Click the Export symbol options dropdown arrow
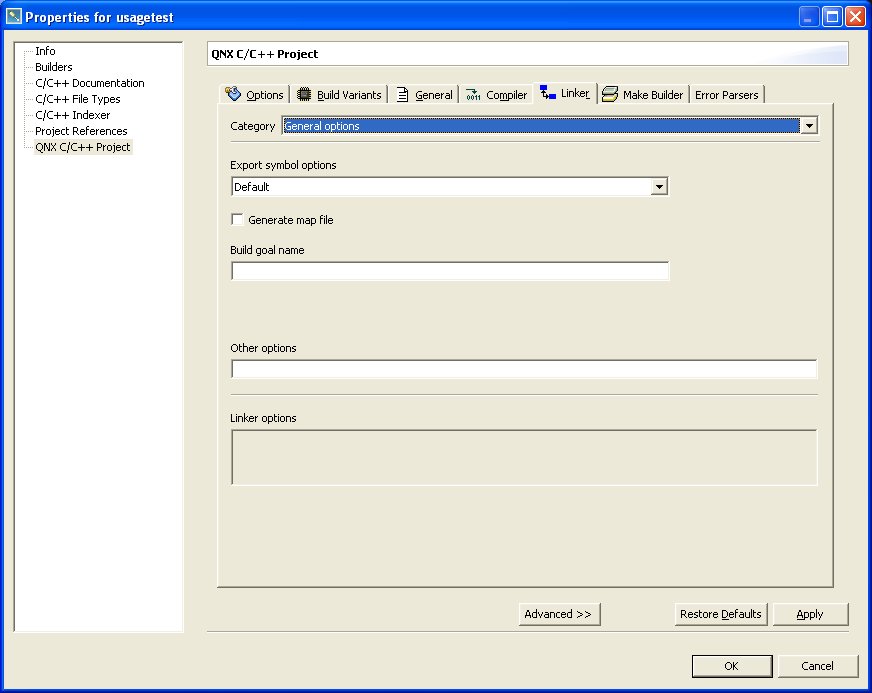 (x=658, y=186)
